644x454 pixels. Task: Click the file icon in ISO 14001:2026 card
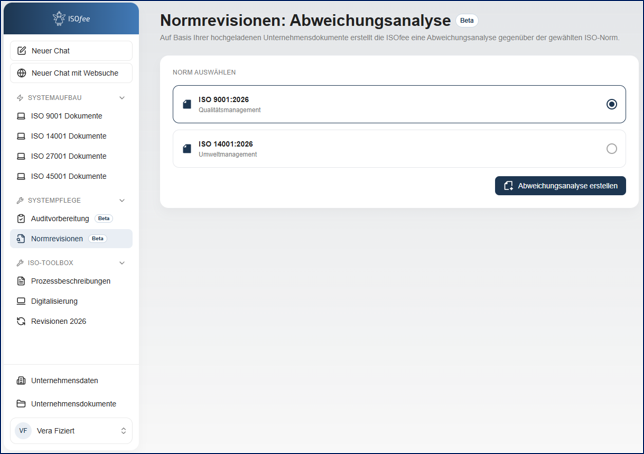click(x=187, y=149)
